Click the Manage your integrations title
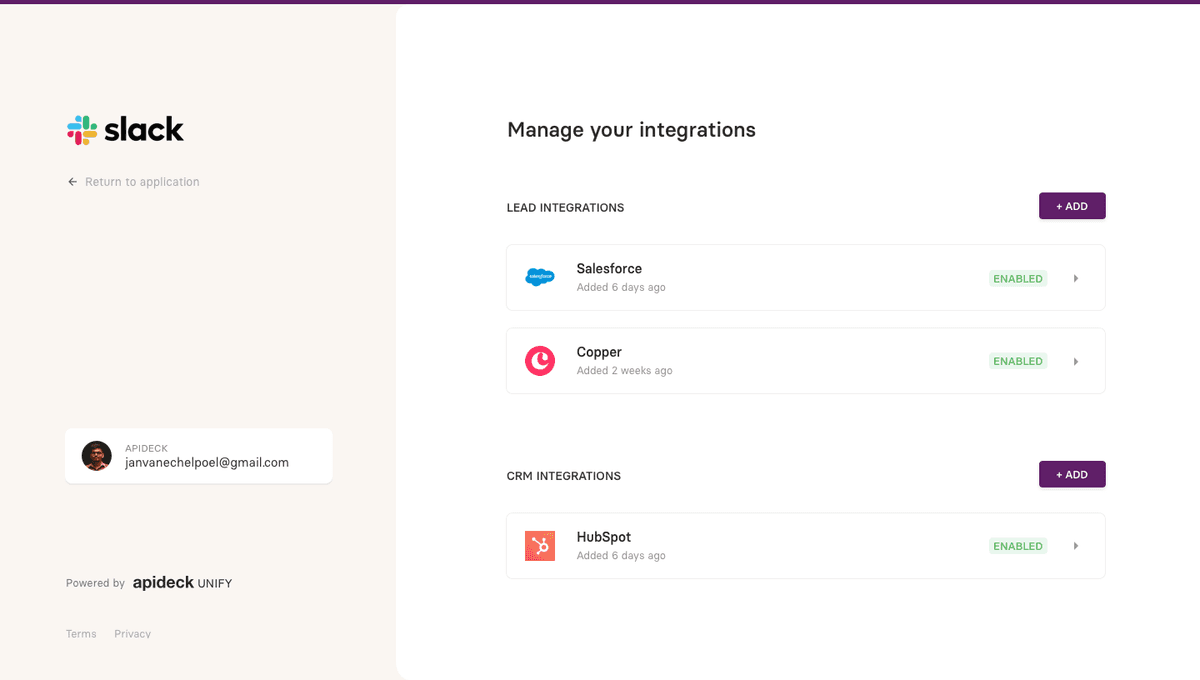 (x=631, y=130)
